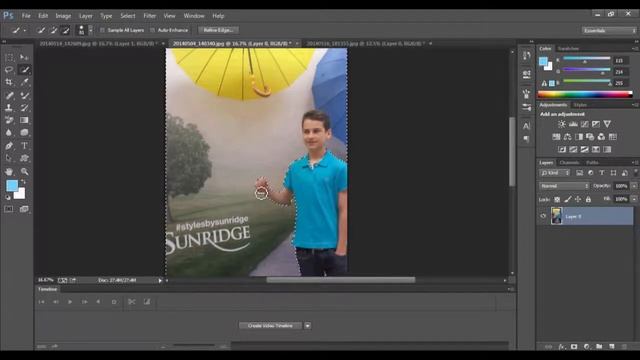Open the brush size picker dropdown

point(91,30)
